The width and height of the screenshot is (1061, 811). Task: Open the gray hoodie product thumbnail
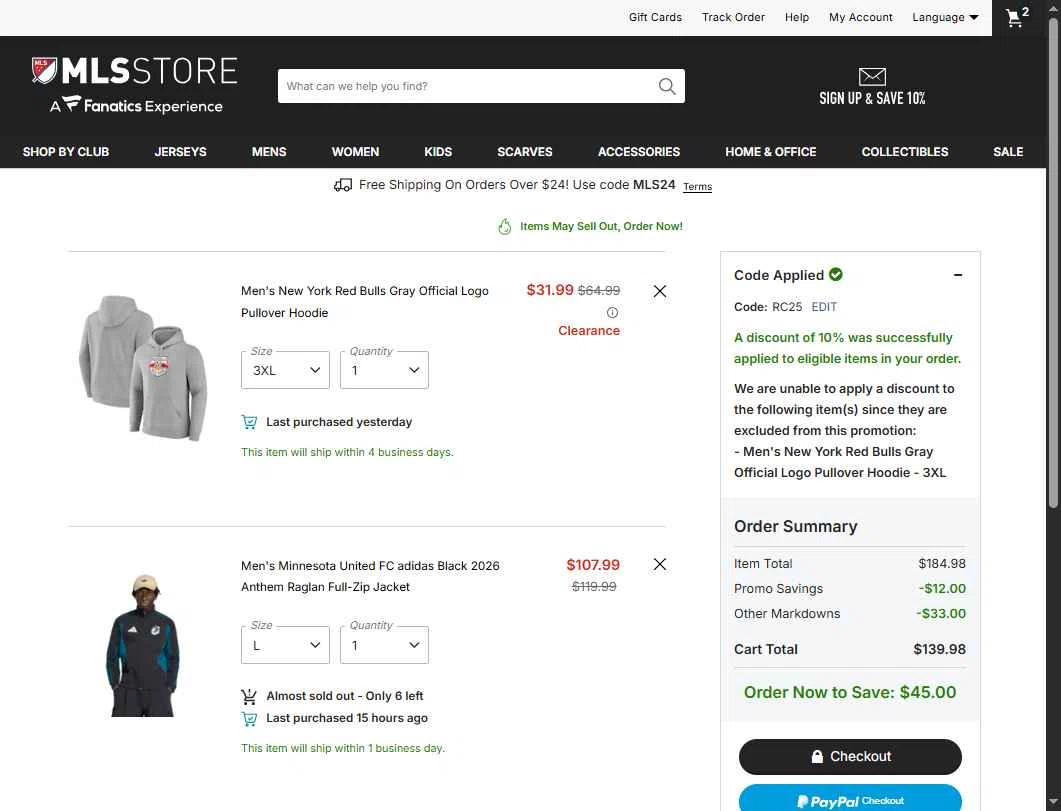point(143,367)
